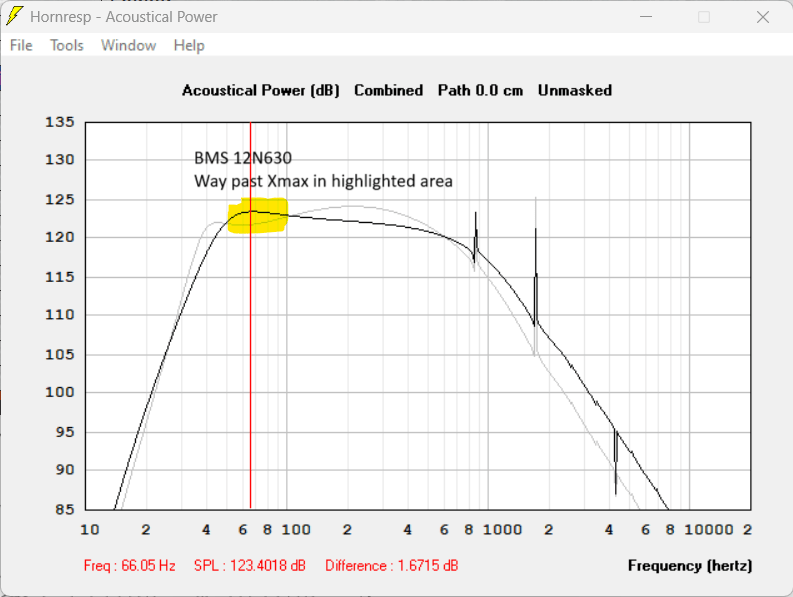Click the 'BMS 12N630' annotation text
Image resolution: width=793 pixels, height=597 pixels.
(x=243, y=158)
